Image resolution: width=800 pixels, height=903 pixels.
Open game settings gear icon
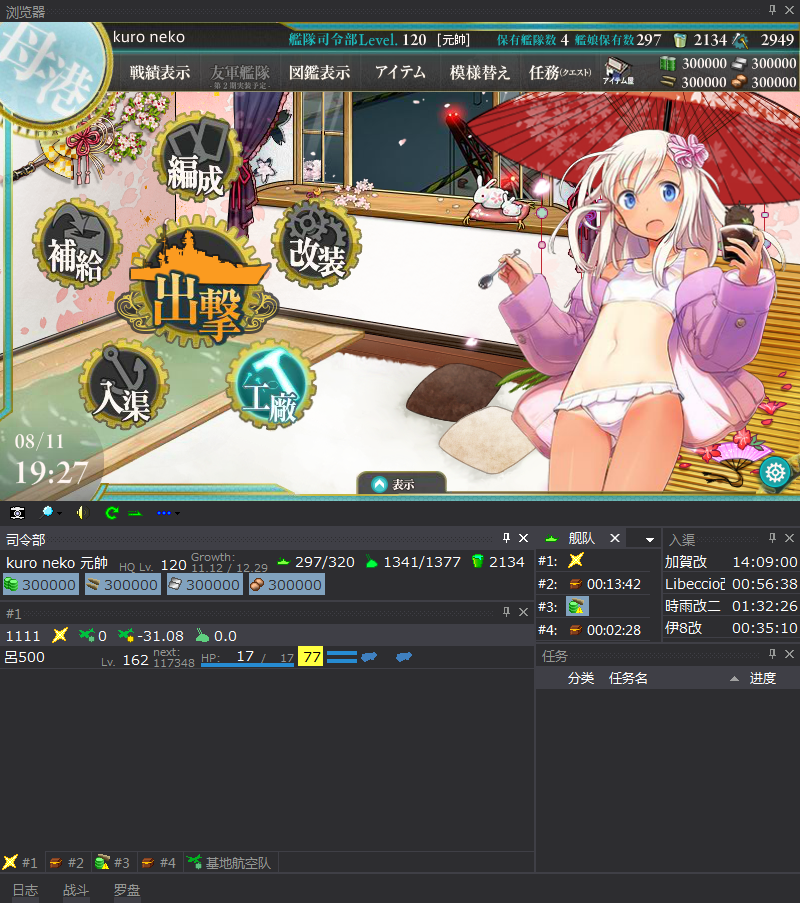[x=774, y=472]
